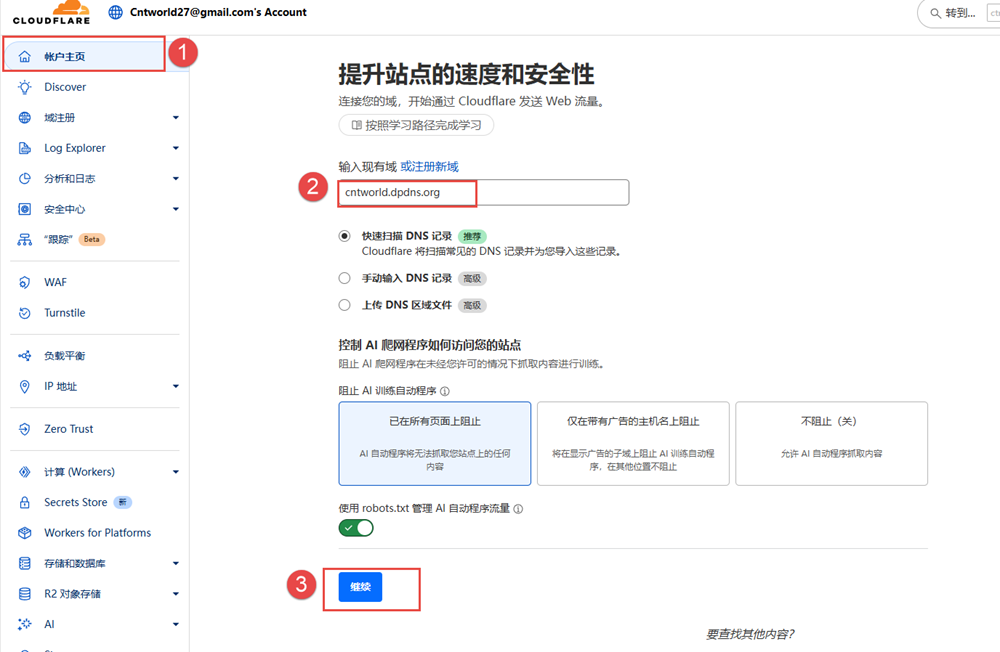Open "跟踪" Beta item in the sidebar

pos(94,239)
